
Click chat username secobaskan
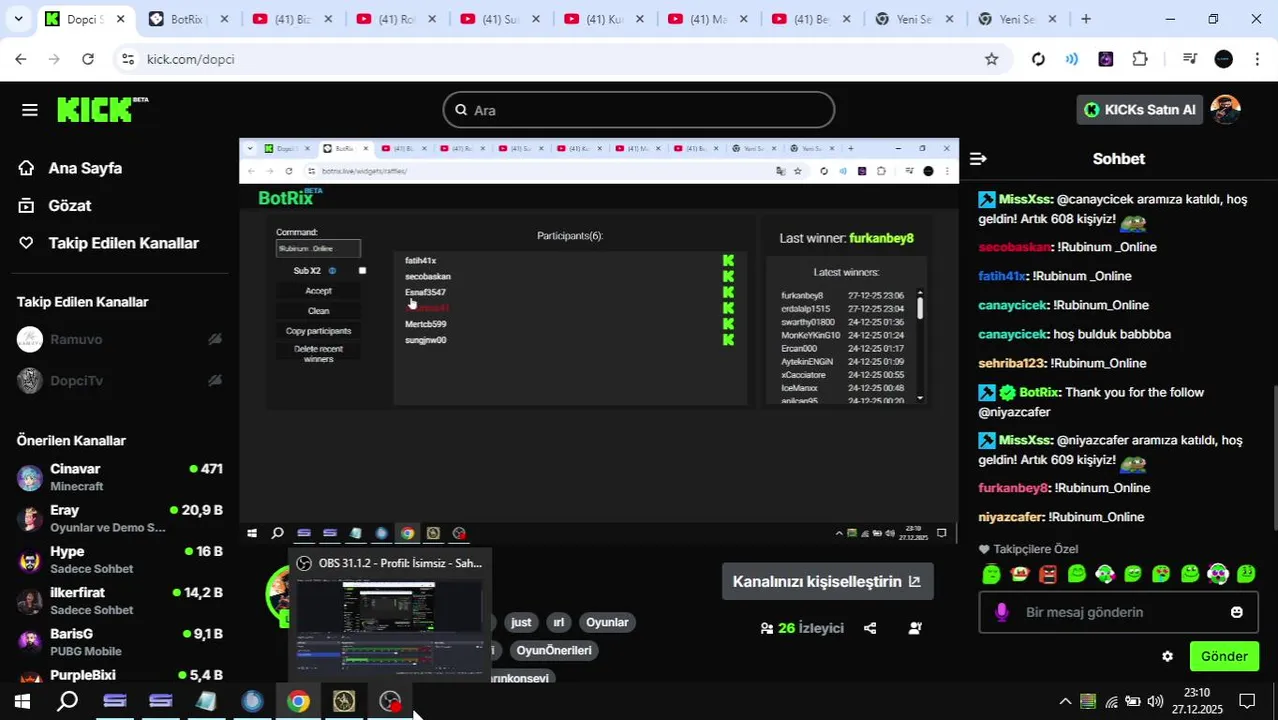coord(1014,247)
